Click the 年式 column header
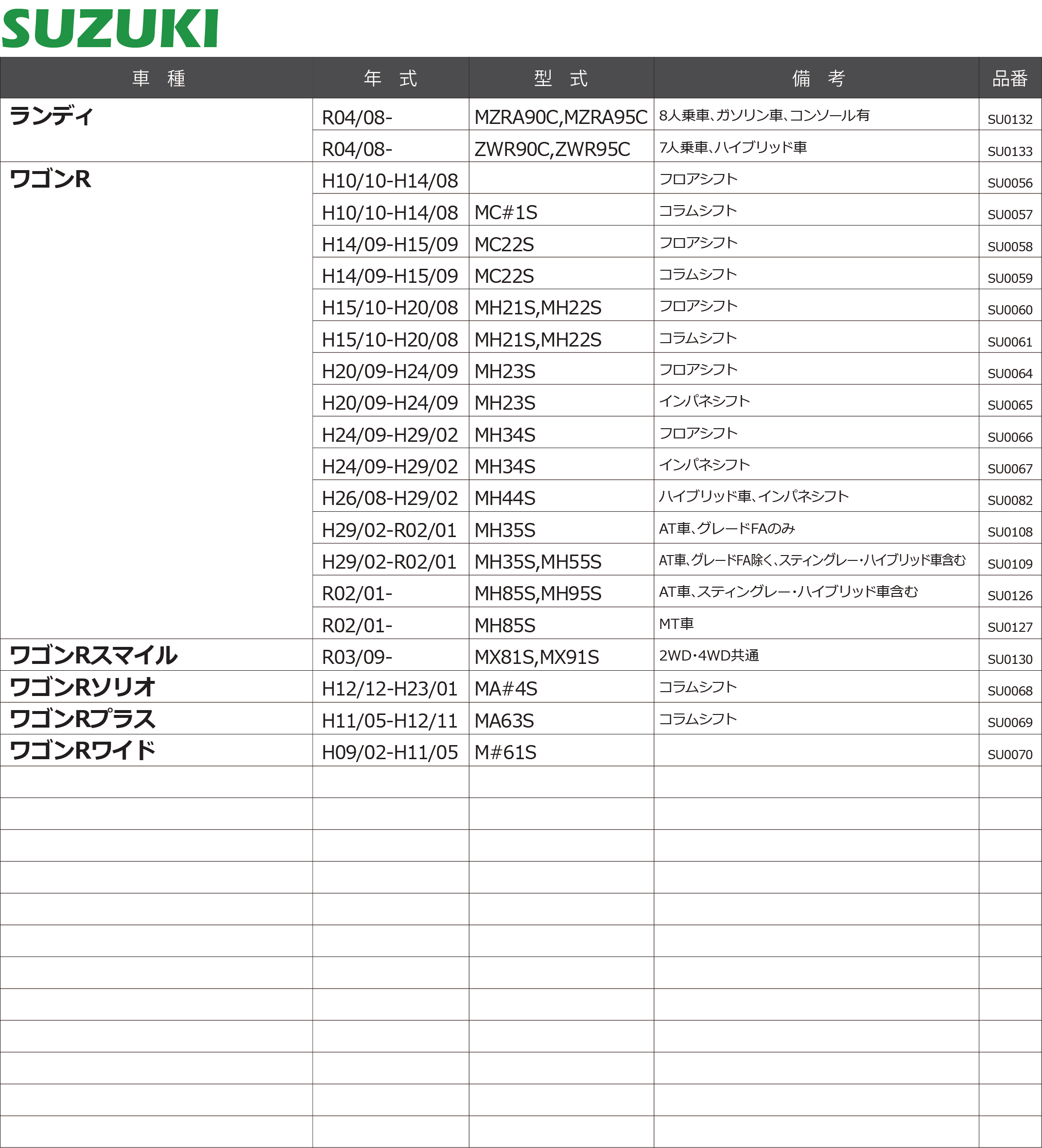1042x1148 pixels. (x=390, y=78)
